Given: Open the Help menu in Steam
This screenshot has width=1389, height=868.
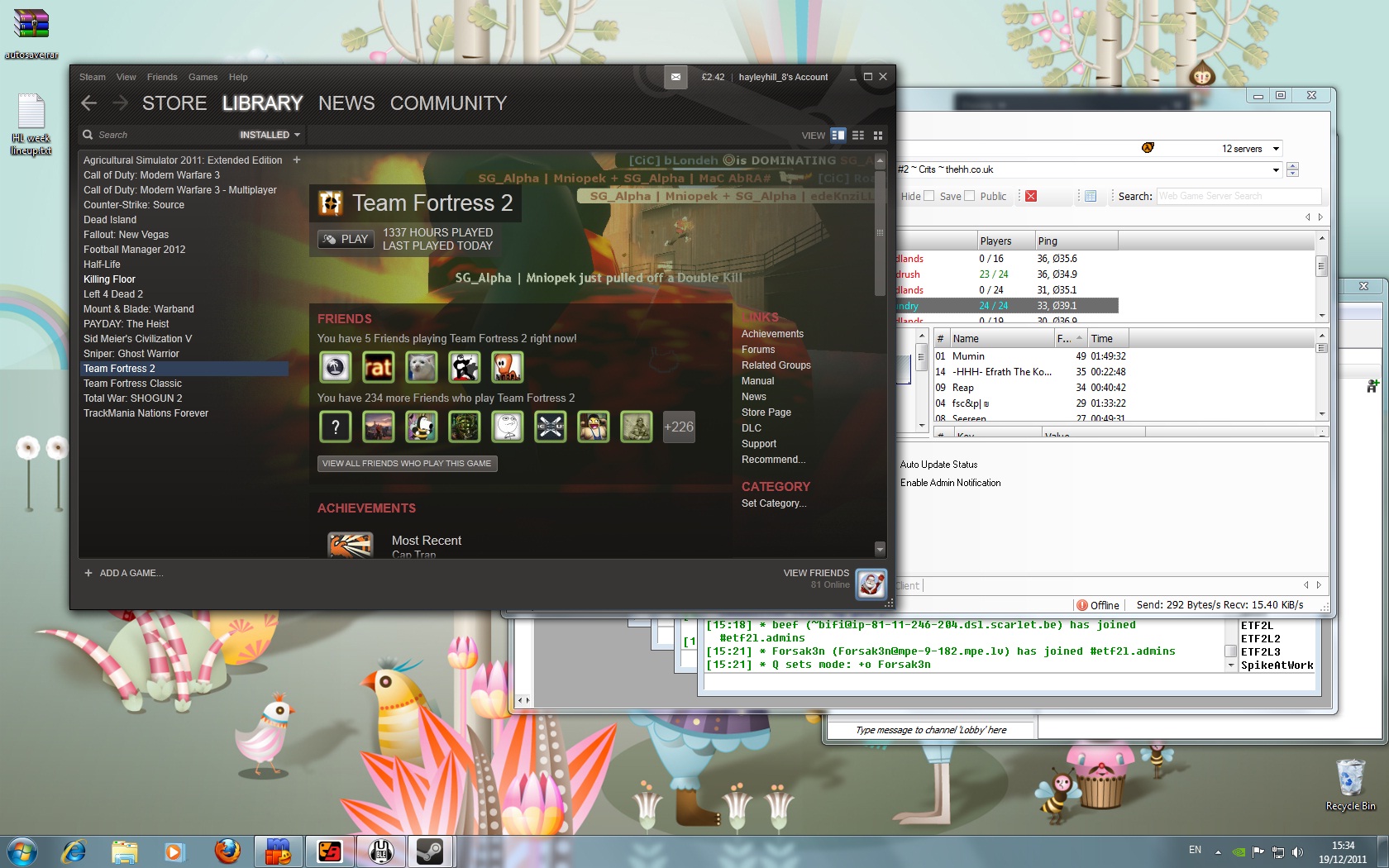Looking at the screenshot, I should coord(238,77).
